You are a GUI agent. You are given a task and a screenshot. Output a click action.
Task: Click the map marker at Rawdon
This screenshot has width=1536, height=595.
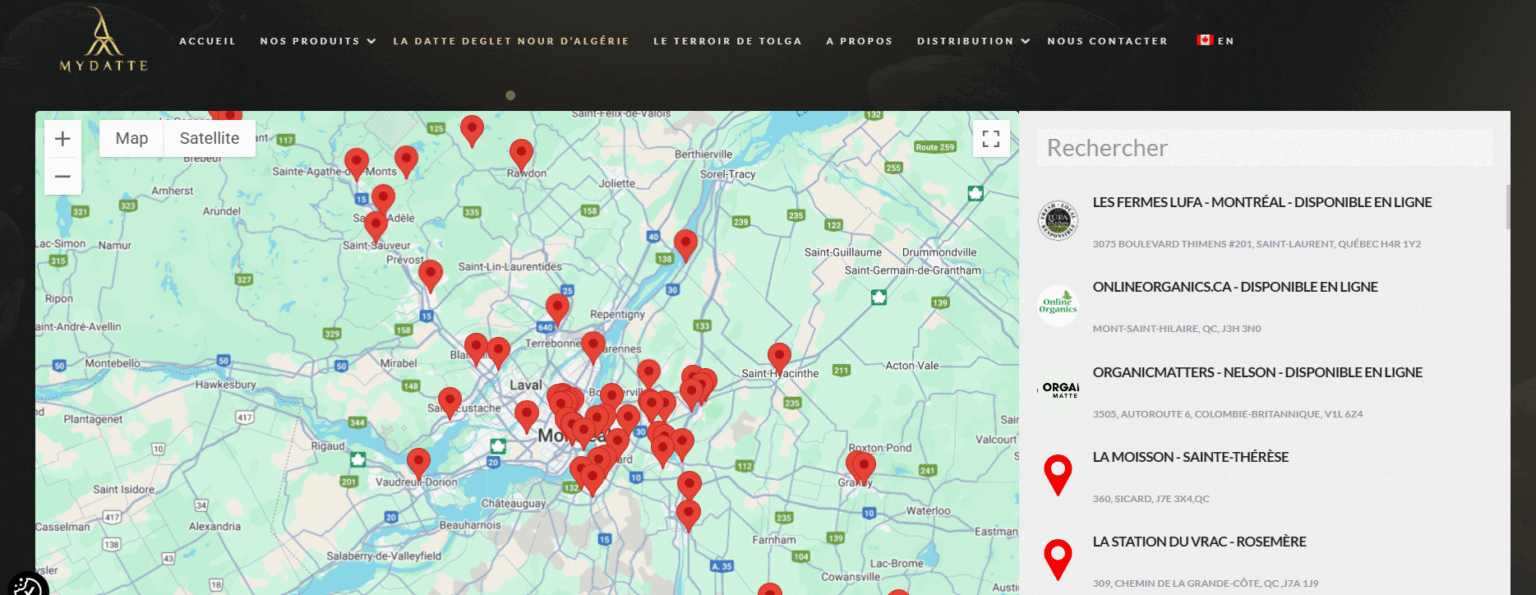pyautogui.click(x=521, y=155)
